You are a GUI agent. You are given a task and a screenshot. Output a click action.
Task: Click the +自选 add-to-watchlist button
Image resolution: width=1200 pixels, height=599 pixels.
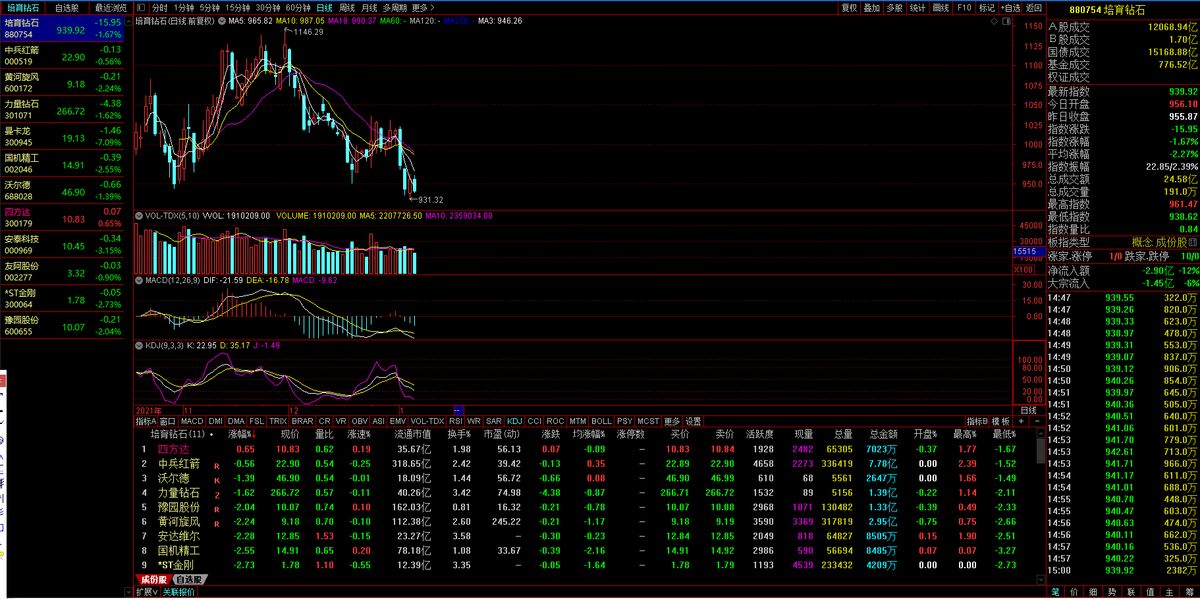[x=1009, y=7]
